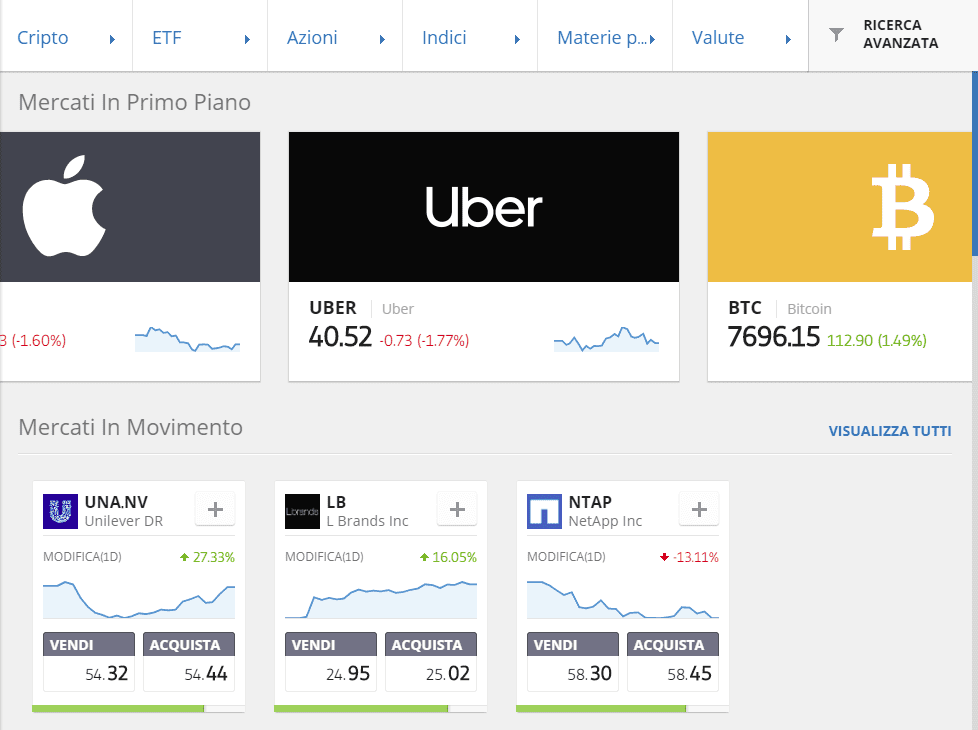Click the -13.11% change value
The height and width of the screenshot is (730, 978).
coord(695,557)
